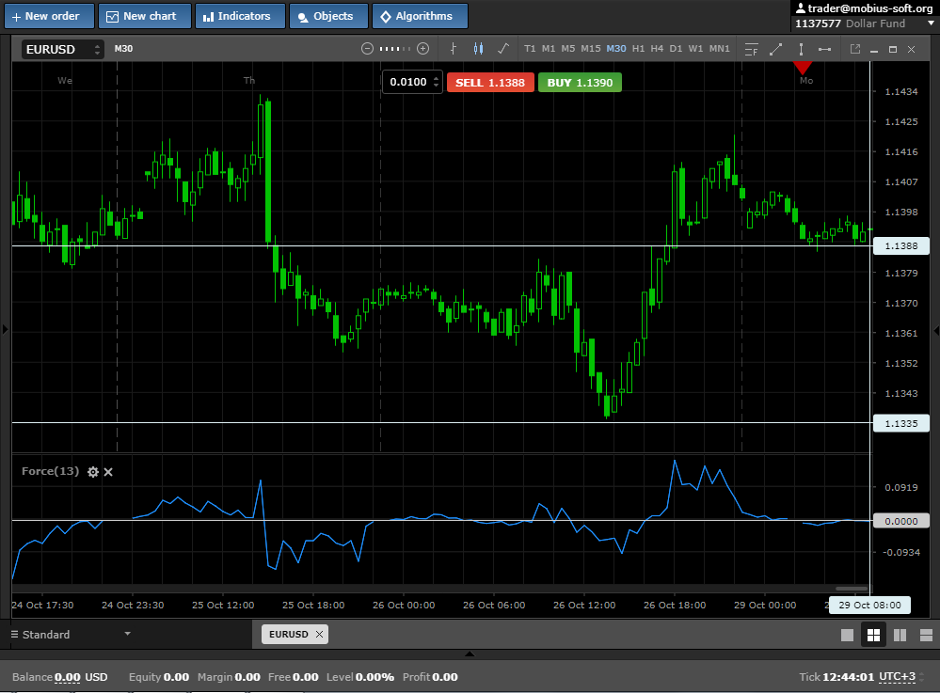This screenshot has height=693, width=940.
Task: Click the New order button
Action: (49, 16)
